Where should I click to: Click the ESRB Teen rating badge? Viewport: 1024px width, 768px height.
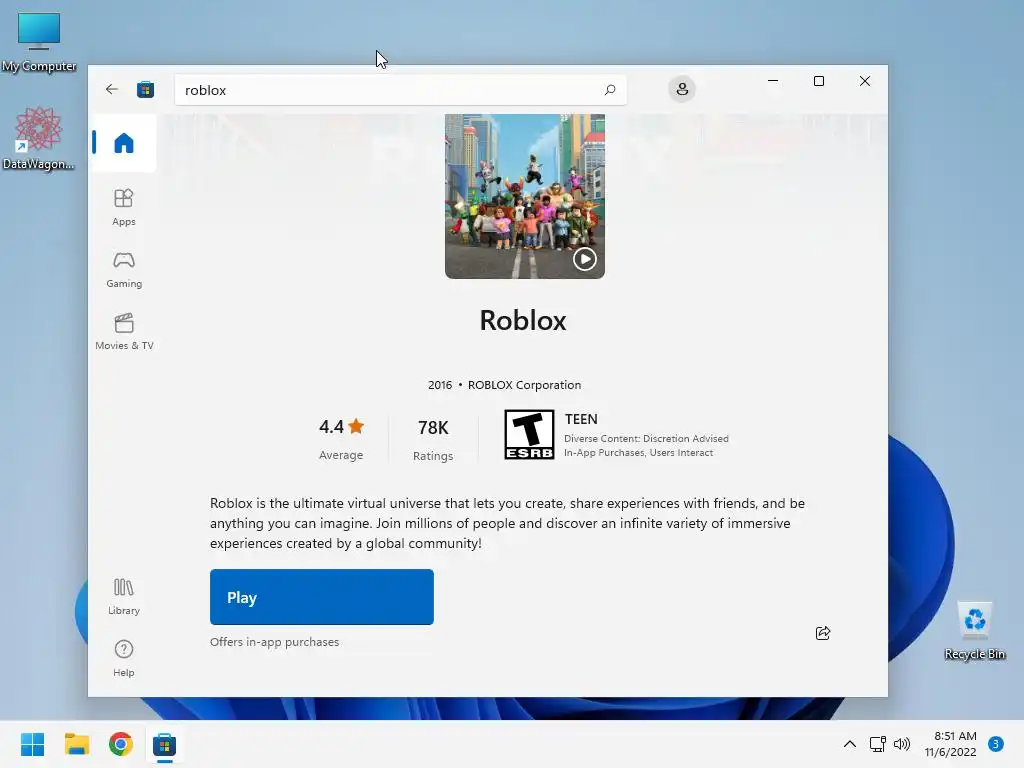[x=529, y=434]
